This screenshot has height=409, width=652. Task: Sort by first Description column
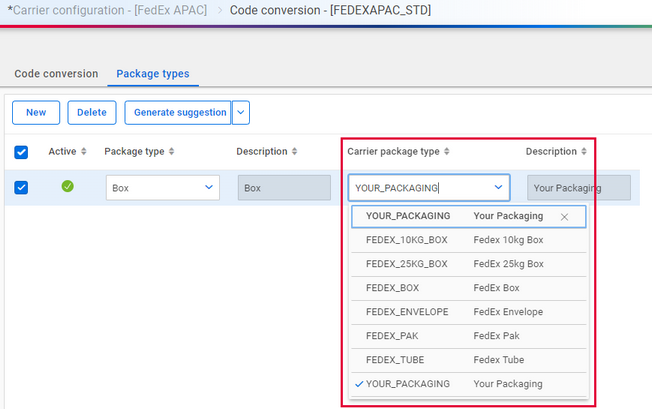(x=294, y=151)
